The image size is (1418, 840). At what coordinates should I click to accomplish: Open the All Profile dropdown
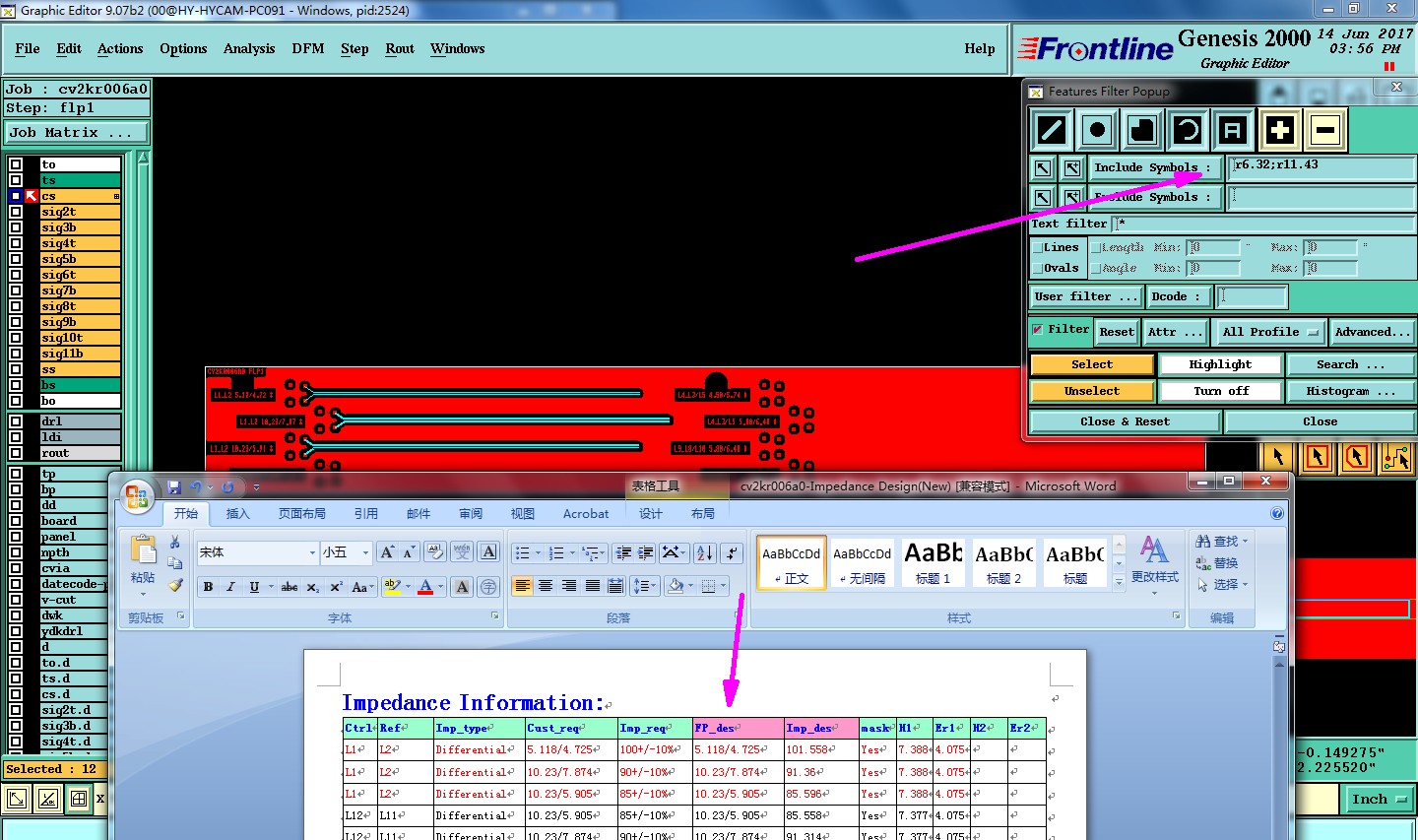click(1270, 332)
